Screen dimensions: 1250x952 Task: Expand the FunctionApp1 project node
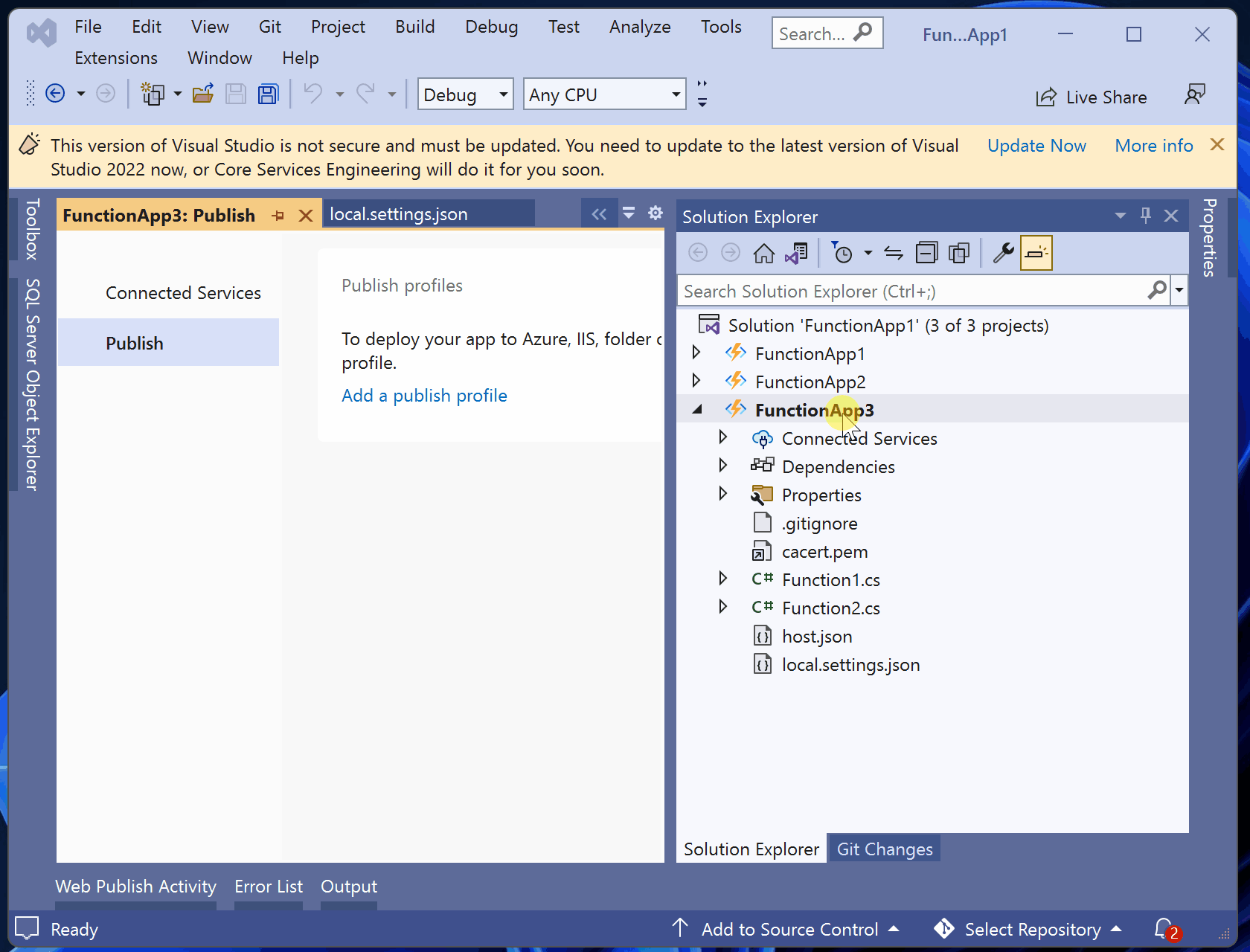[x=696, y=353]
